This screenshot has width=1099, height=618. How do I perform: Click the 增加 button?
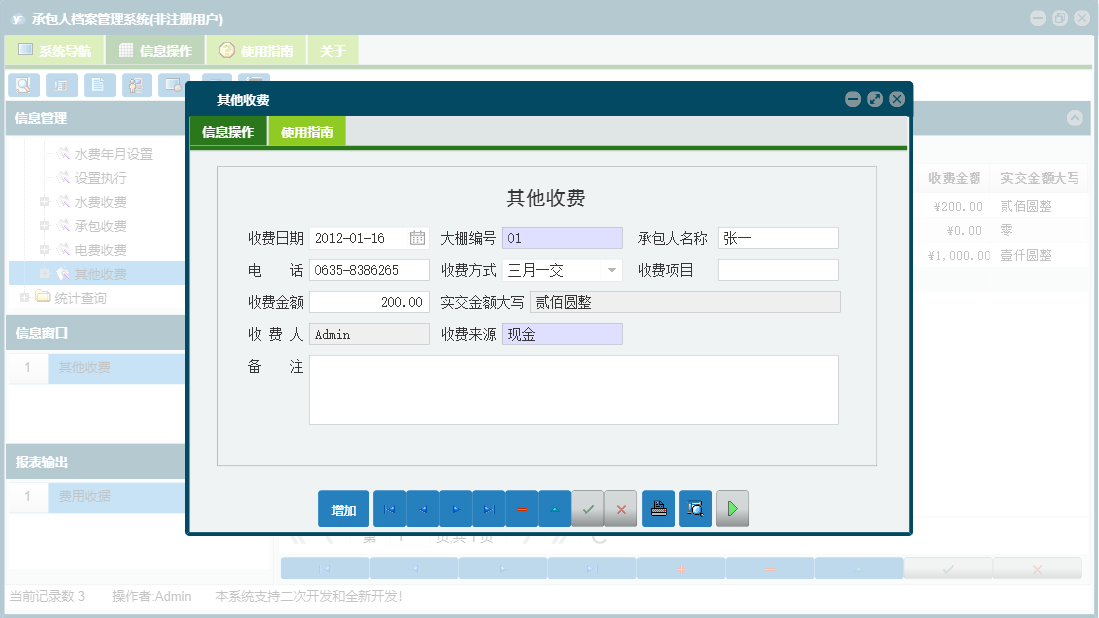343,508
